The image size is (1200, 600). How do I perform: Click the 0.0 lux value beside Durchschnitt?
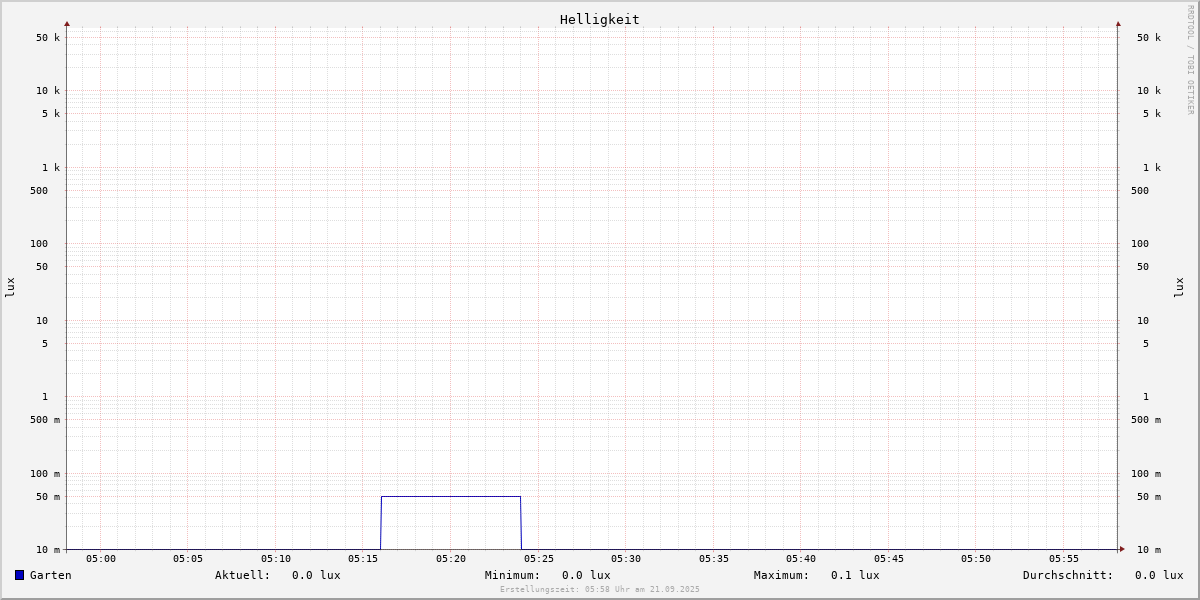pyautogui.click(x=1159, y=575)
